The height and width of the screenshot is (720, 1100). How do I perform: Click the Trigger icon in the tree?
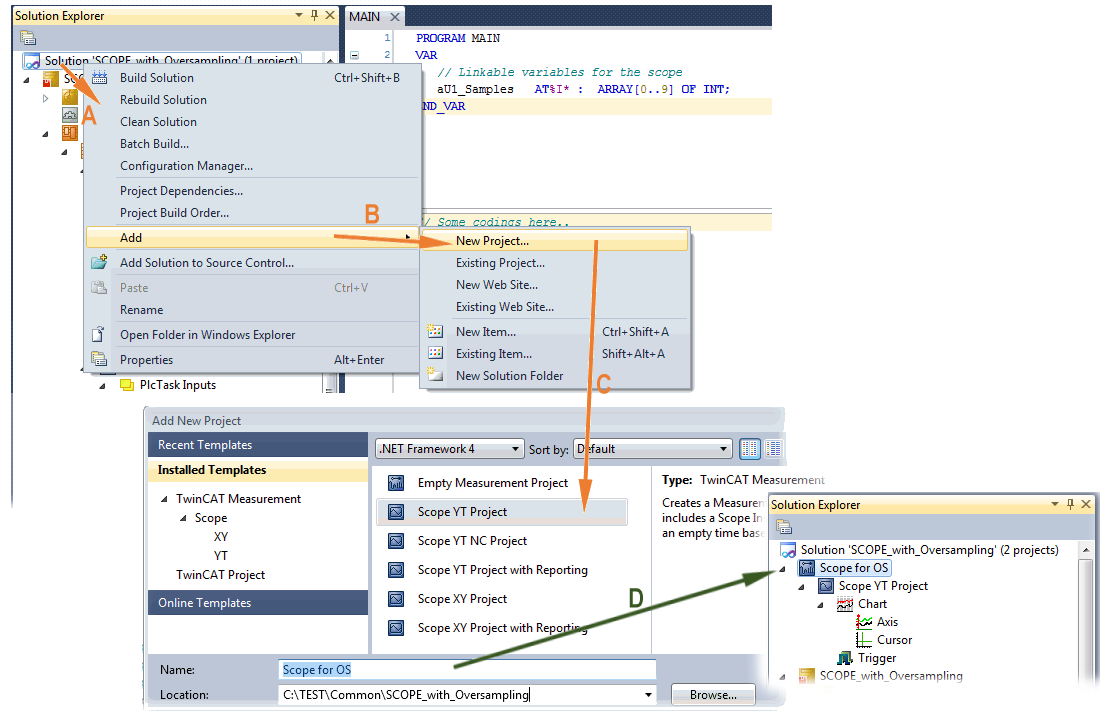pos(845,658)
